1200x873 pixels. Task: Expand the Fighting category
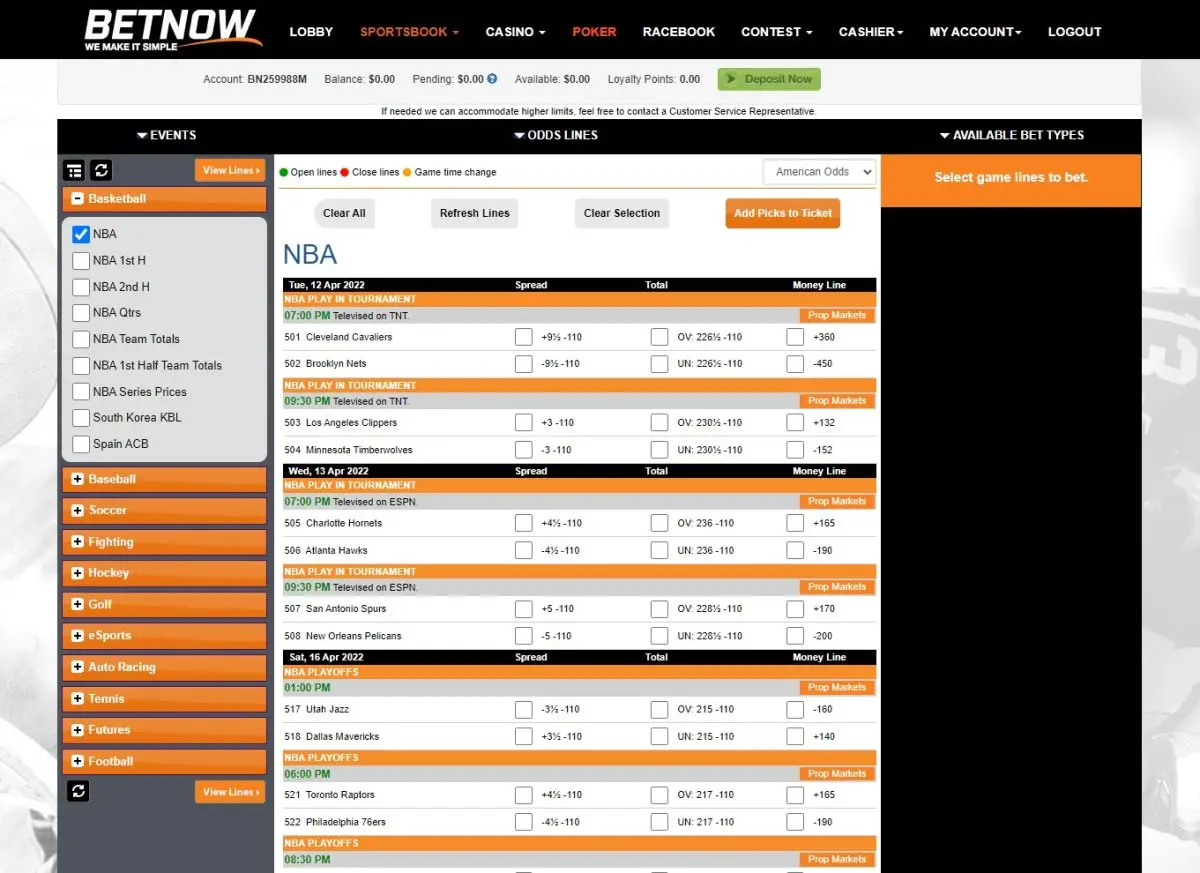pos(77,542)
